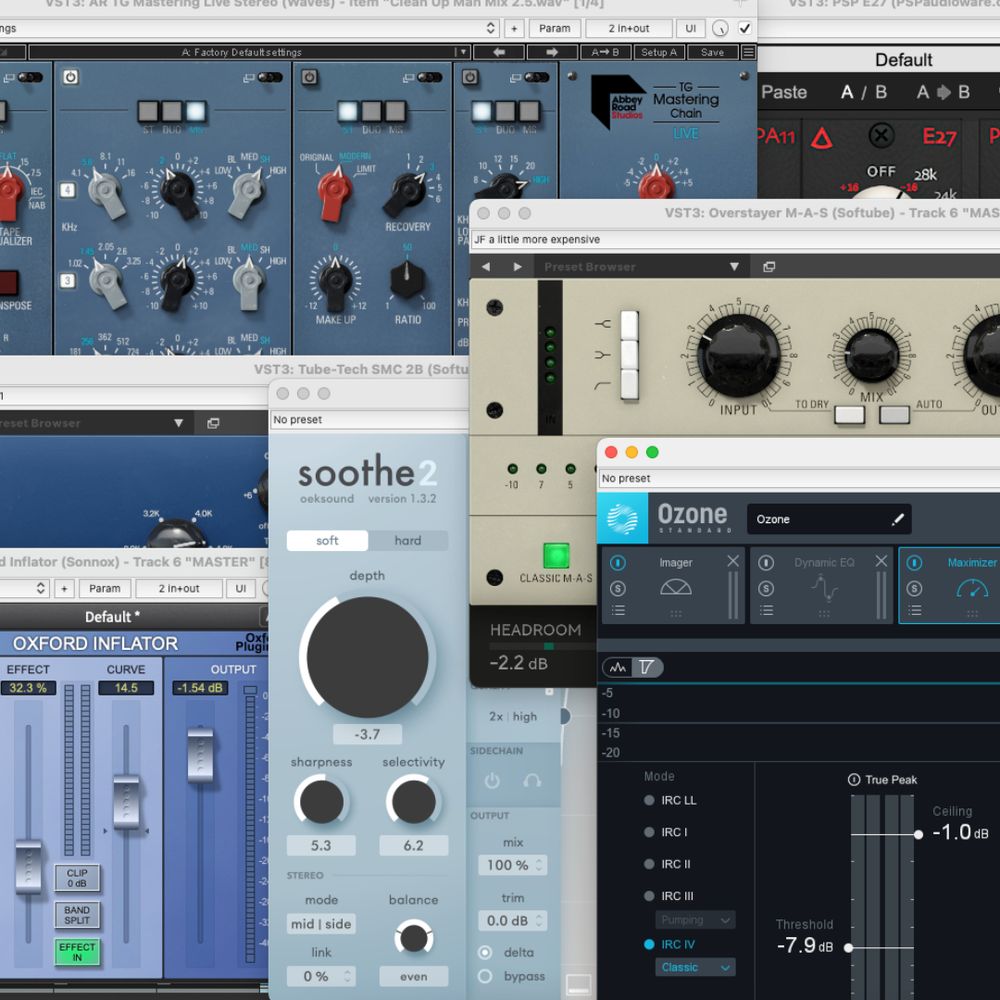Open IRC IV Classic style dropdown
1000x1000 pixels.
[695, 967]
